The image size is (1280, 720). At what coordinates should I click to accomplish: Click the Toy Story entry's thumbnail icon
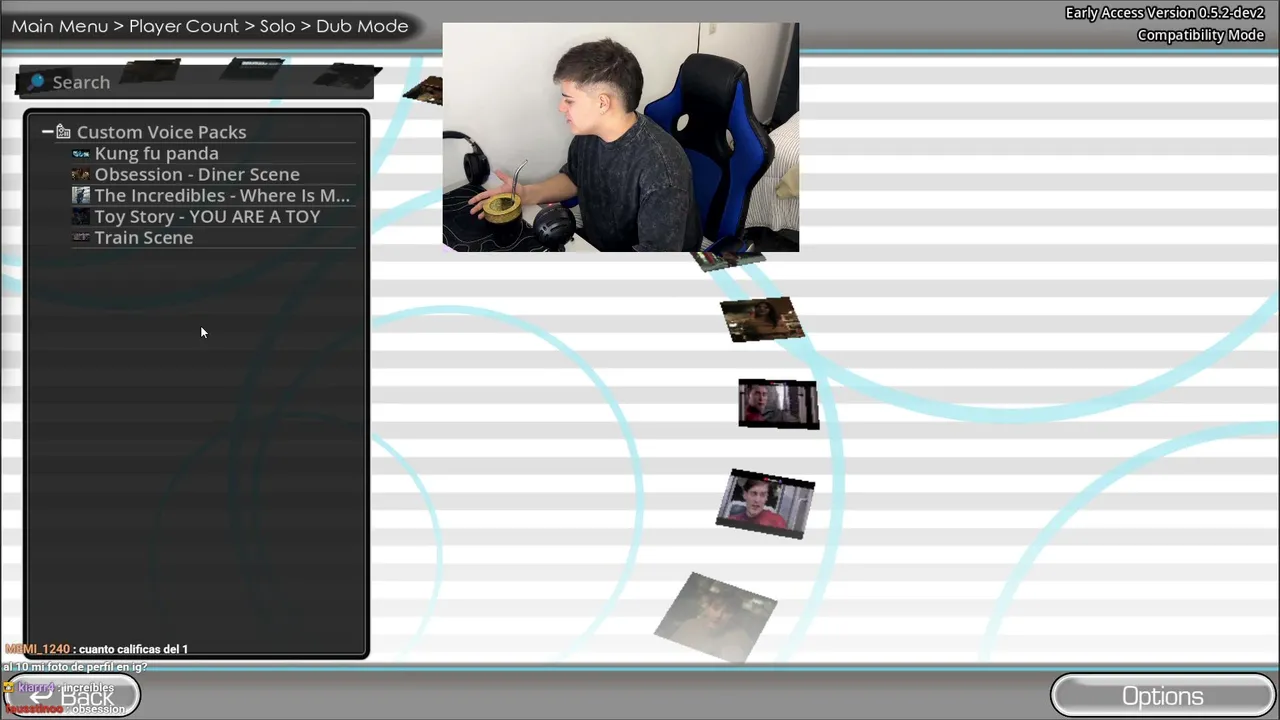coord(81,217)
